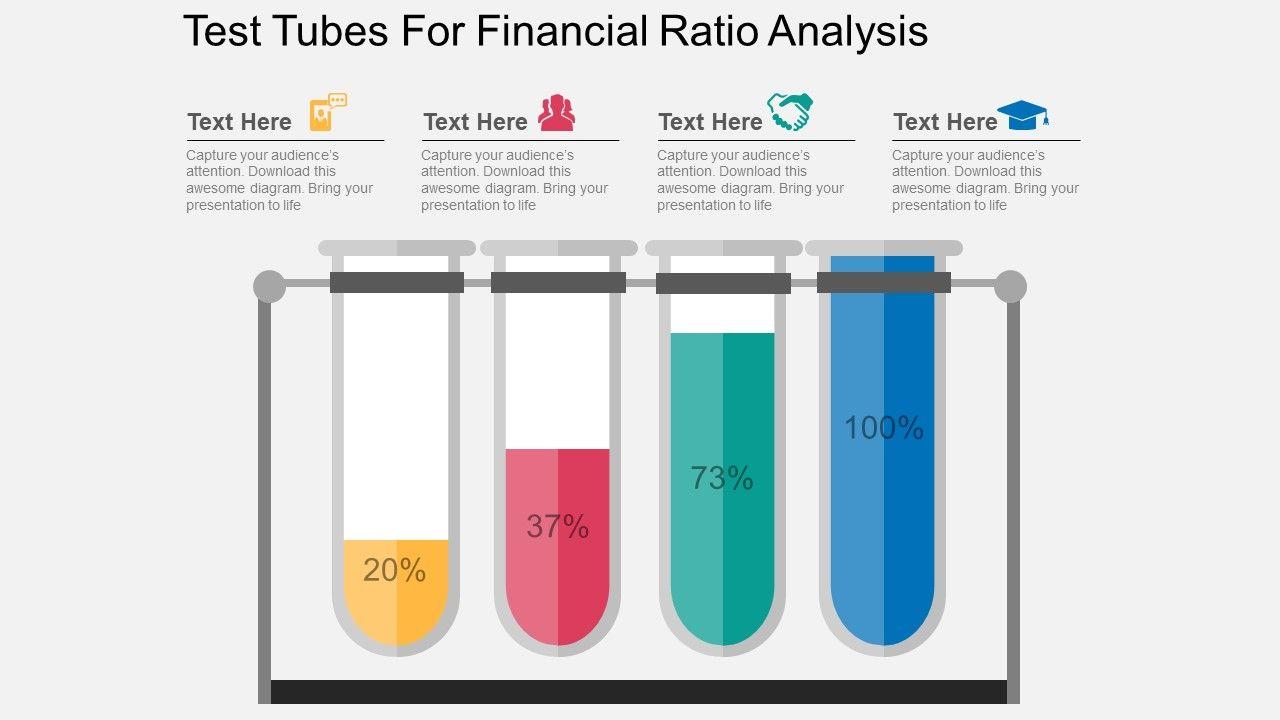Click the right gray ball of the rack
1280x720 pixels.
pyautogui.click(x=1010, y=286)
